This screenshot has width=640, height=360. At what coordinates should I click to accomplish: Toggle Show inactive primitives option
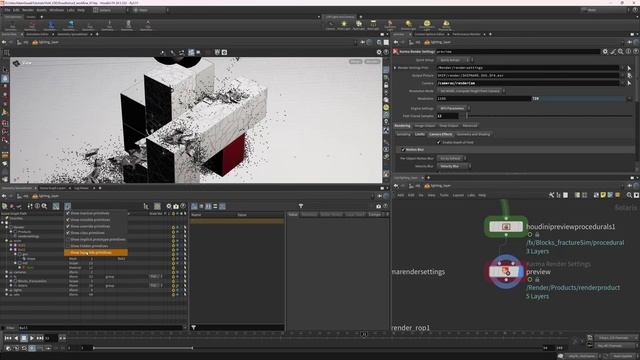tap(96, 213)
